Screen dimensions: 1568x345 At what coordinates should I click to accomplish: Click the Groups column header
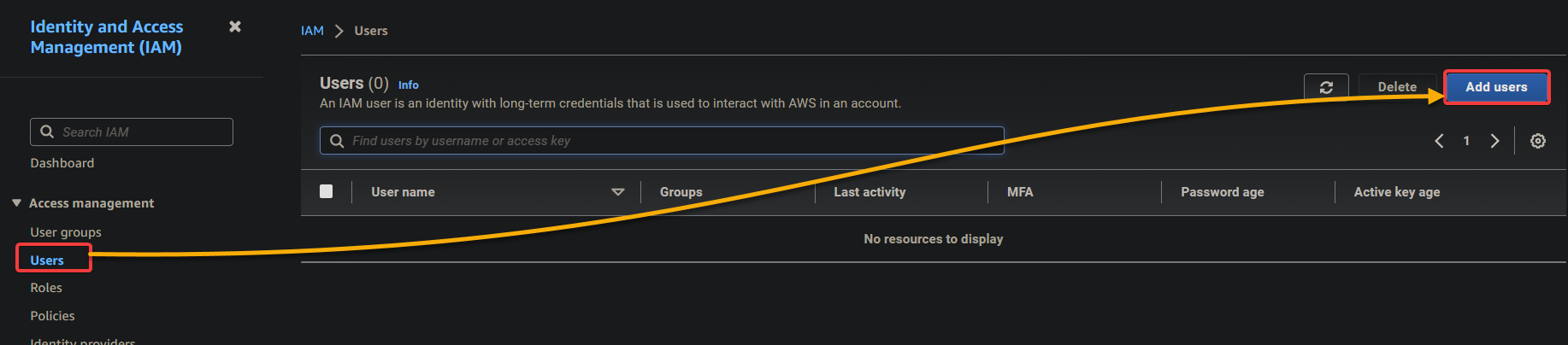681,192
